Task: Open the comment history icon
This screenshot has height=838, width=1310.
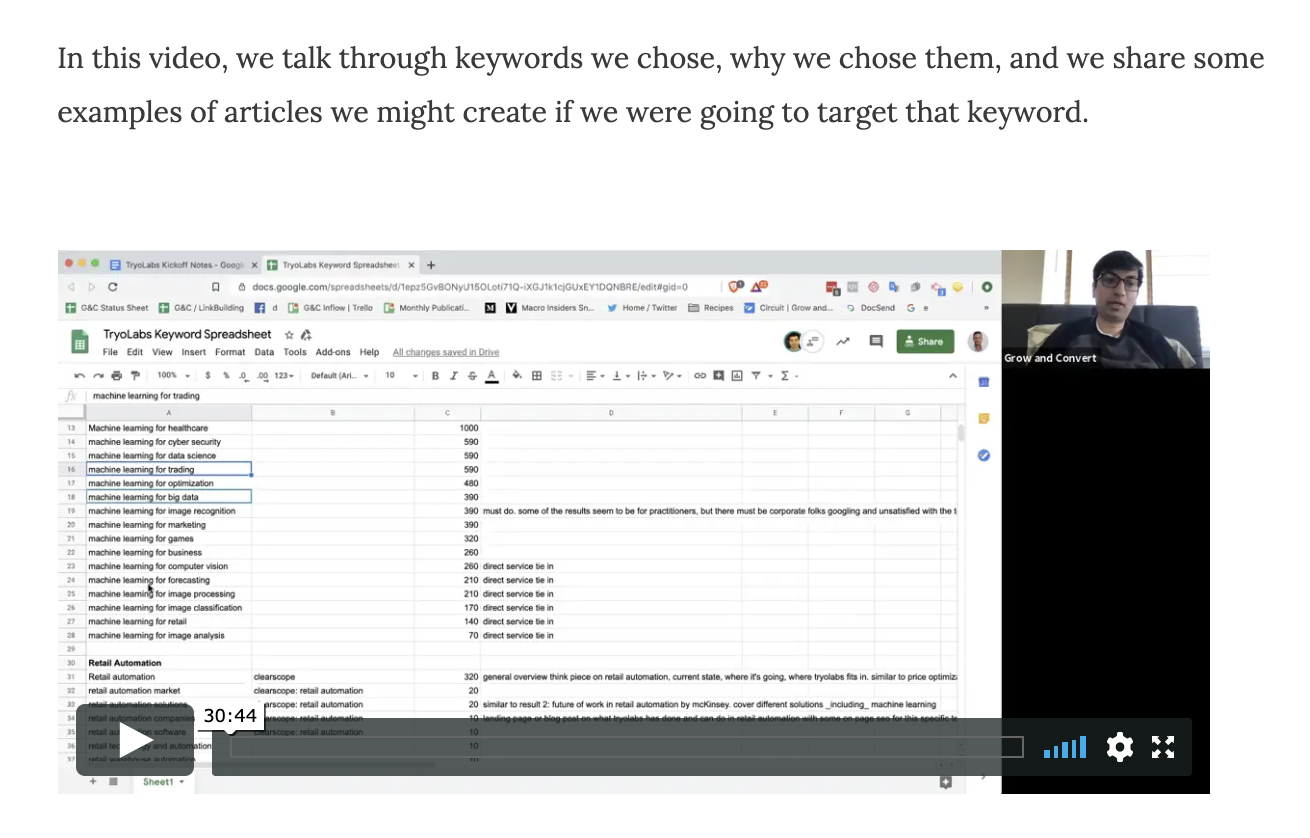Action: pyautogui.click(x=876, y=341)
